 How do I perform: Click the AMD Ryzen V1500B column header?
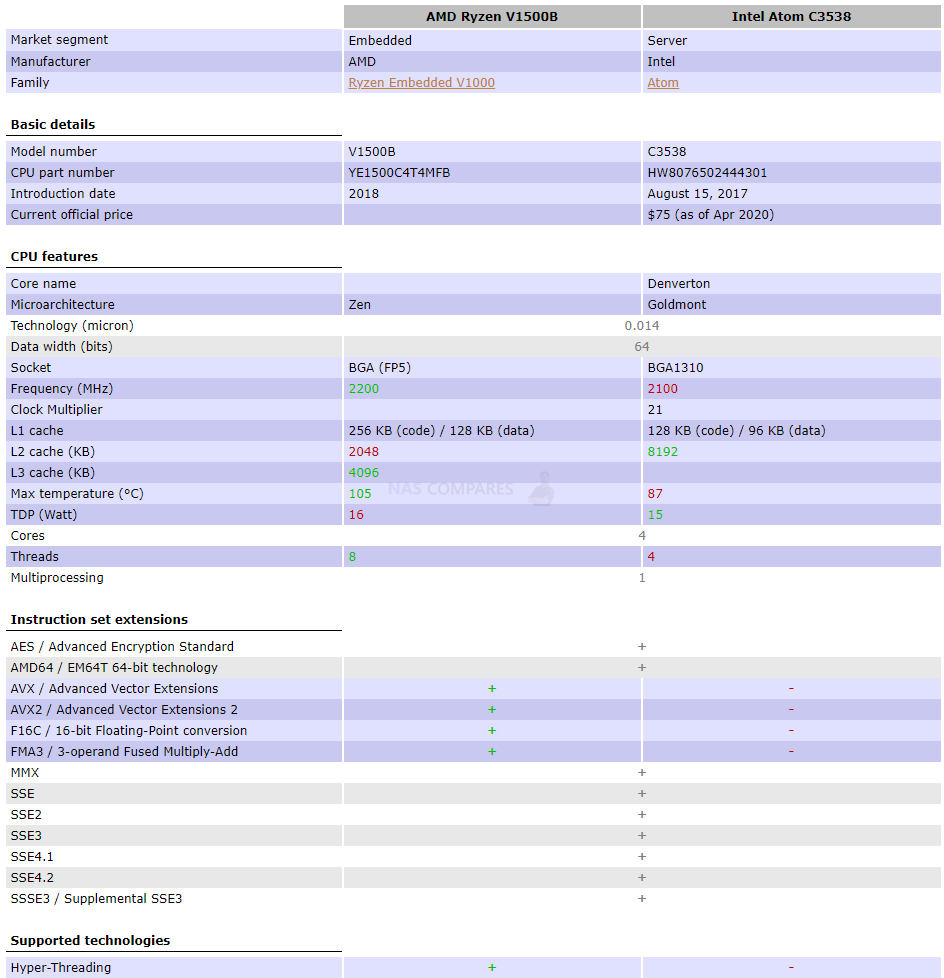pyautogui.click(x=492, y=16)
